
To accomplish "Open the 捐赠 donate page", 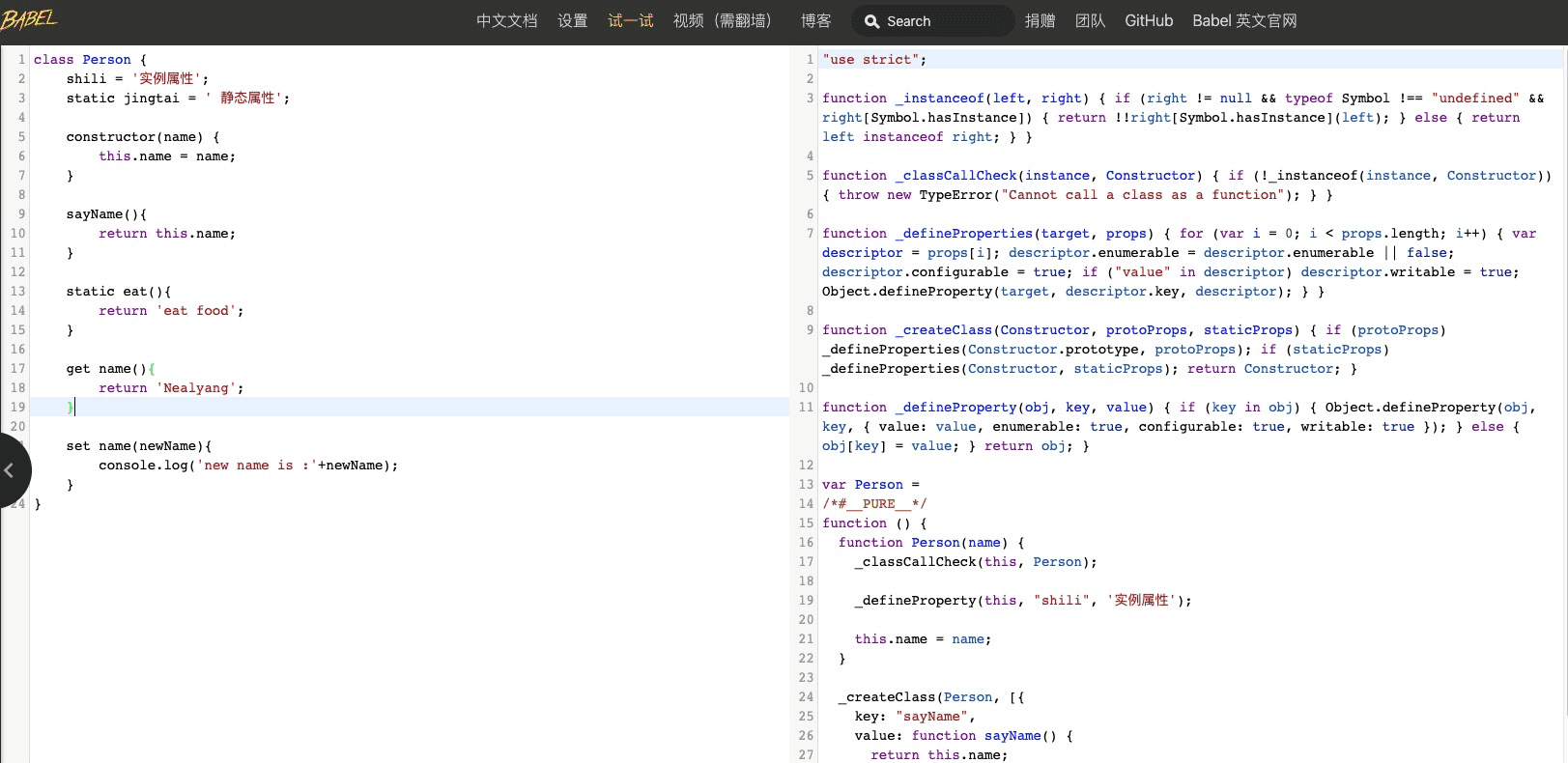I will [1040, 21].
